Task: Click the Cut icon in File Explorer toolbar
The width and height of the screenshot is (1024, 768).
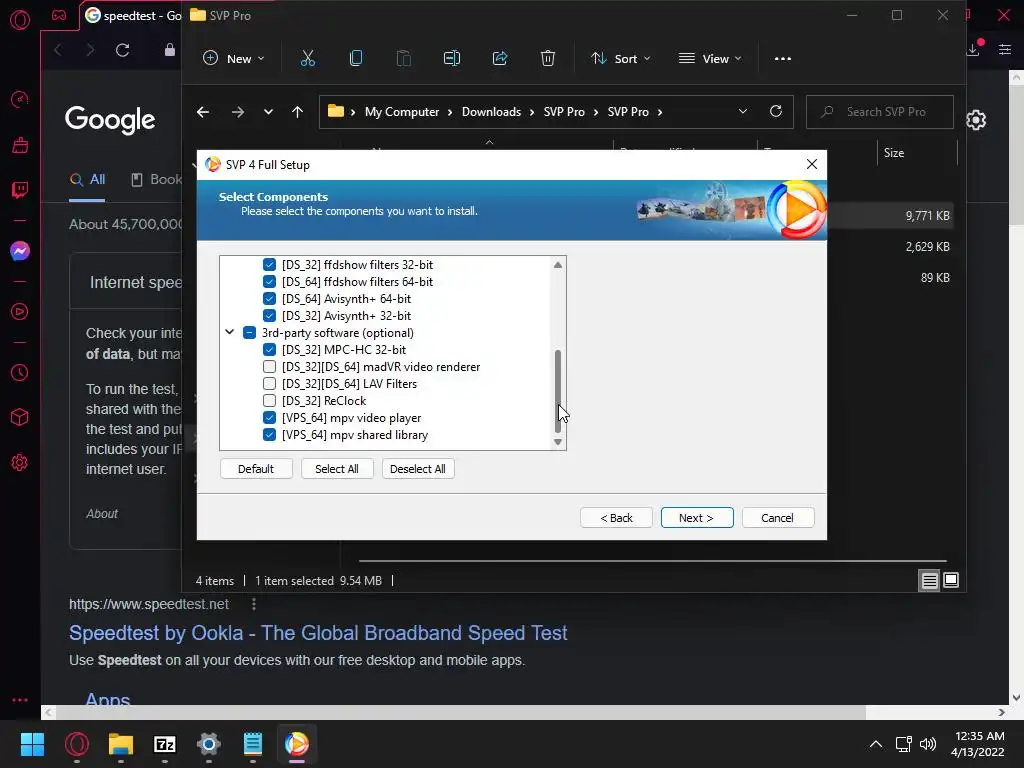Action: click(x=308, y=59)
